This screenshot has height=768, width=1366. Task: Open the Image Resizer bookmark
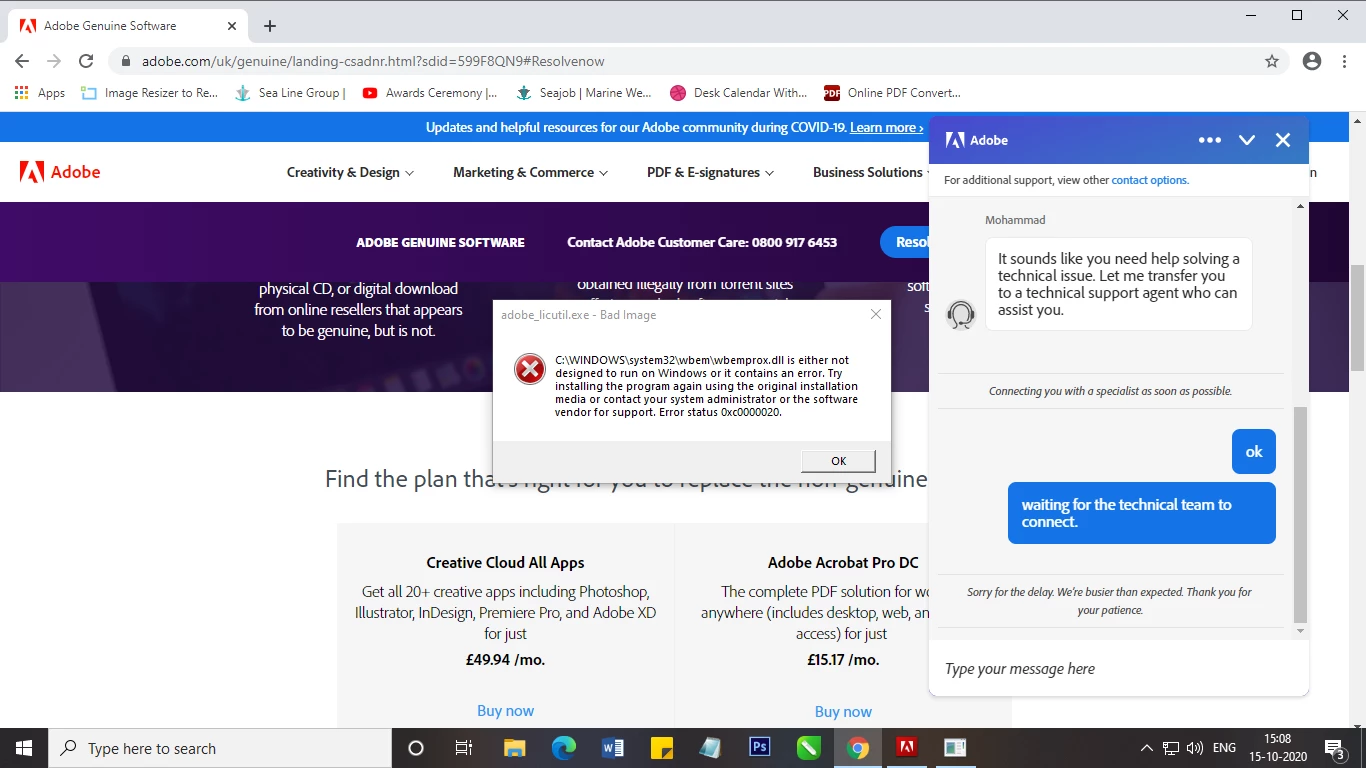click(149, 93)
